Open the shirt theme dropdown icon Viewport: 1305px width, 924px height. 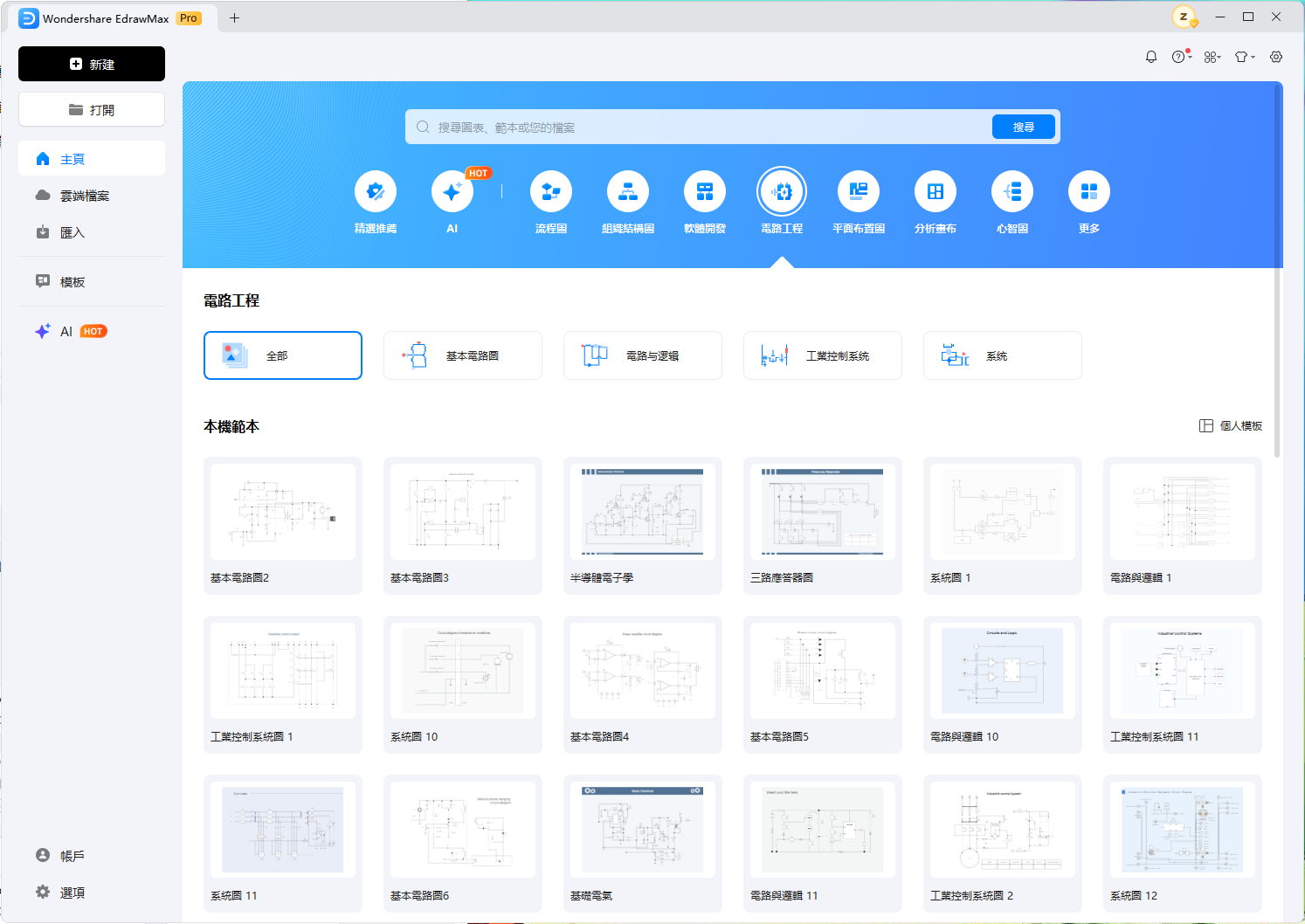(x=1245, y=57)
